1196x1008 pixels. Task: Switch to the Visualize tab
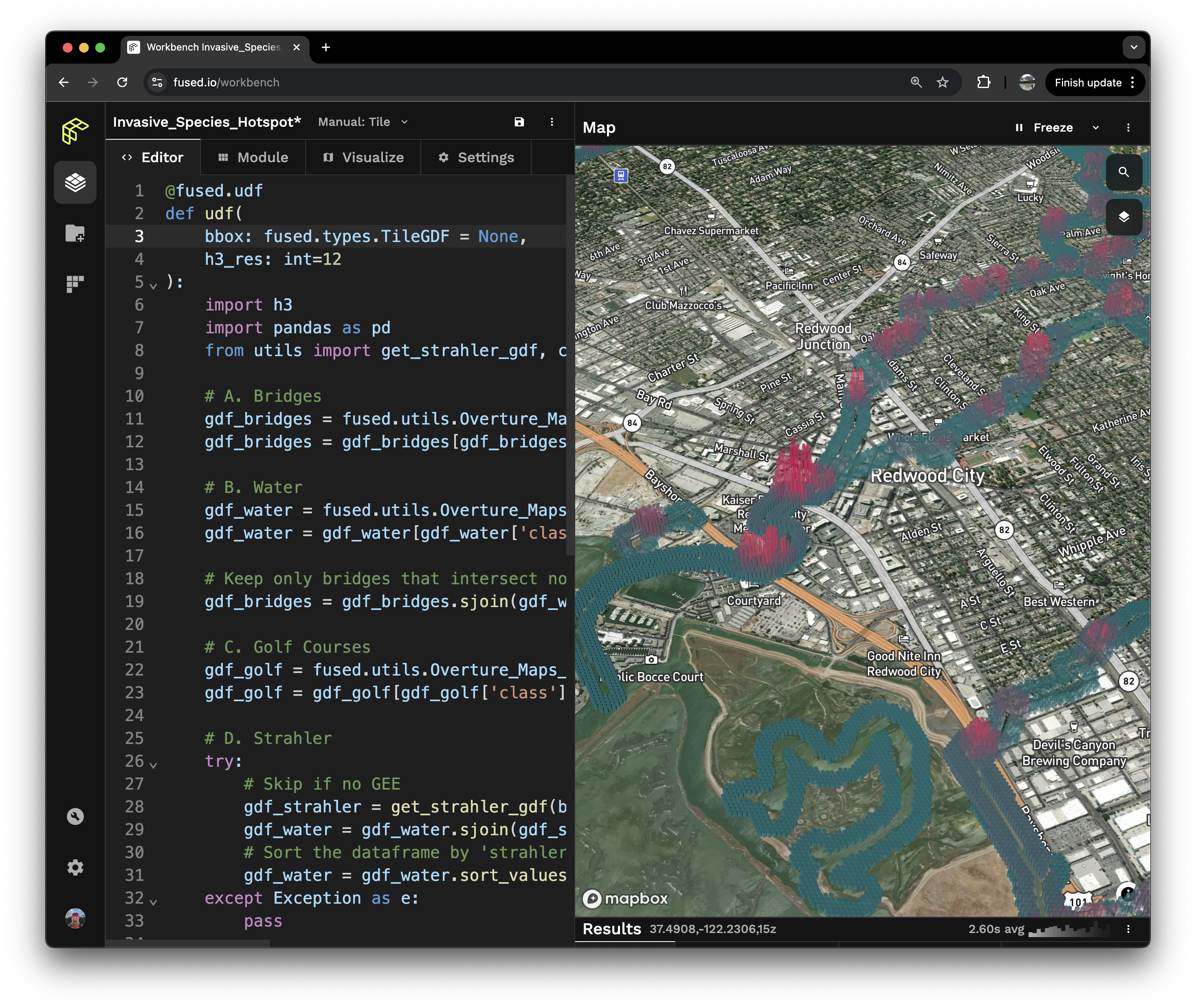(x=363, y=157)
